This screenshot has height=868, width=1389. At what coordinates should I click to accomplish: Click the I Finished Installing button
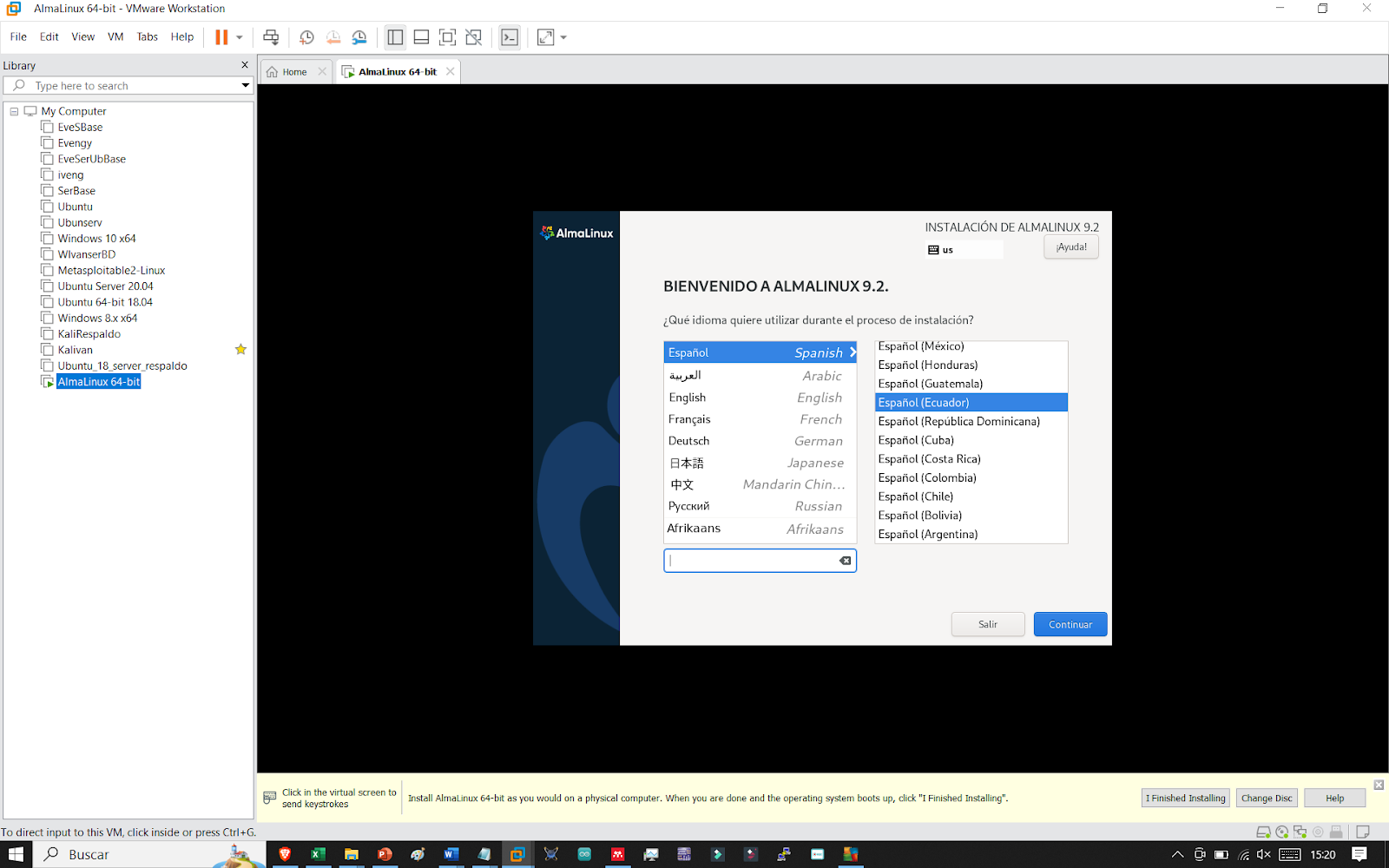tap(1186, 798)
